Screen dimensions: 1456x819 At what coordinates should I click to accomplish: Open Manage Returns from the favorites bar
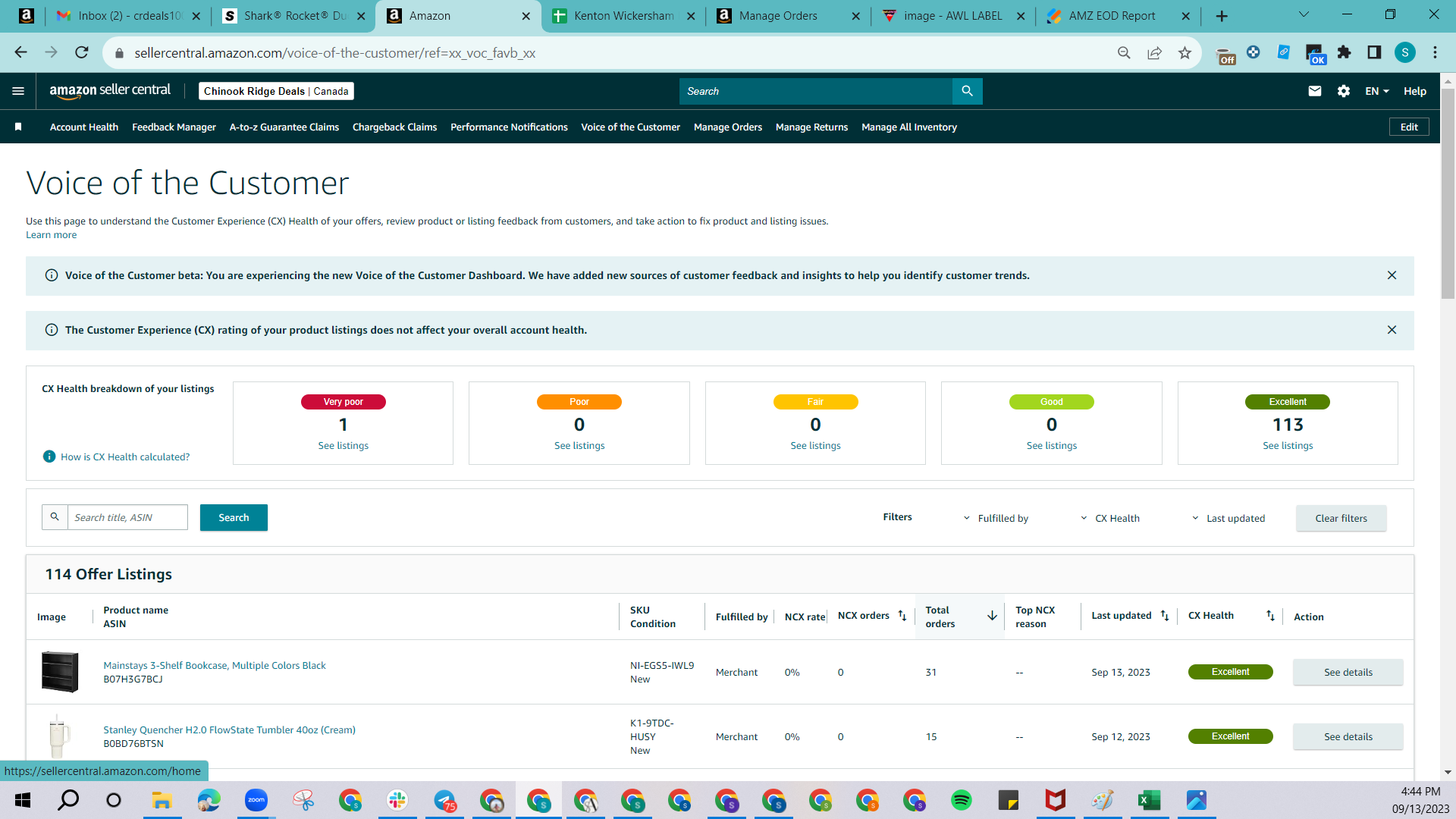(x=811, y=127)
